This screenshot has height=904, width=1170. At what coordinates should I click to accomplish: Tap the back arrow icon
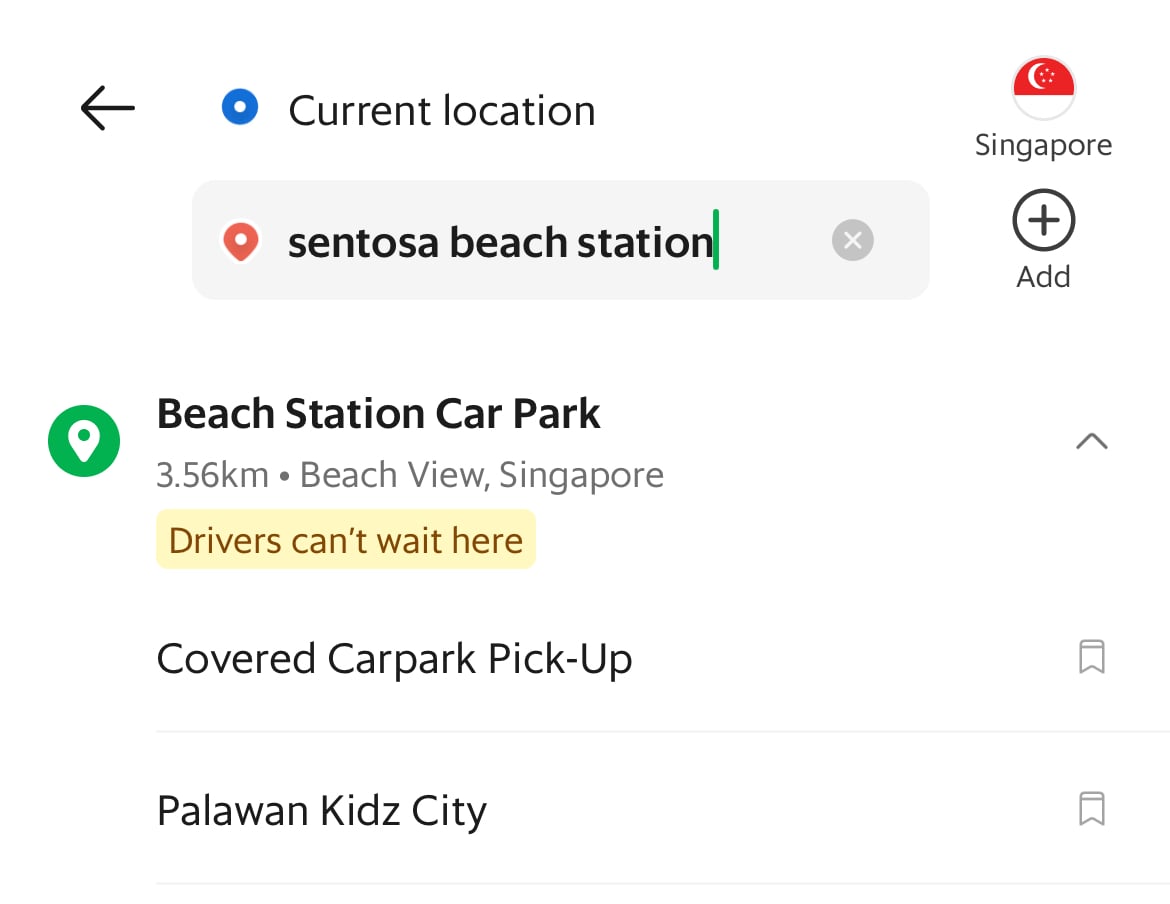click(107, 107)
